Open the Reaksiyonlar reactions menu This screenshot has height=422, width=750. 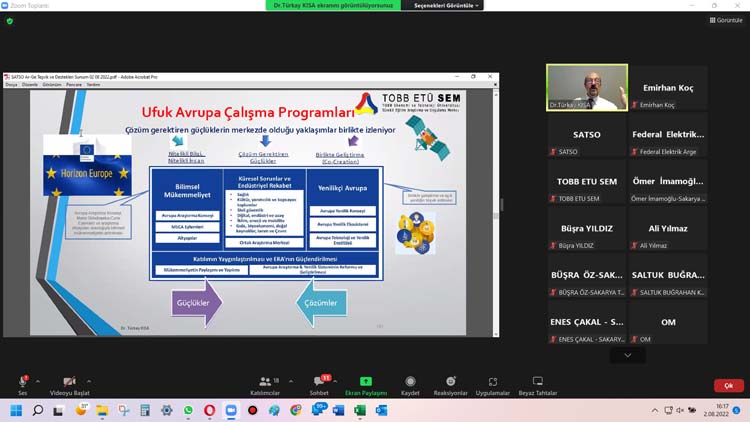(451, 383)
